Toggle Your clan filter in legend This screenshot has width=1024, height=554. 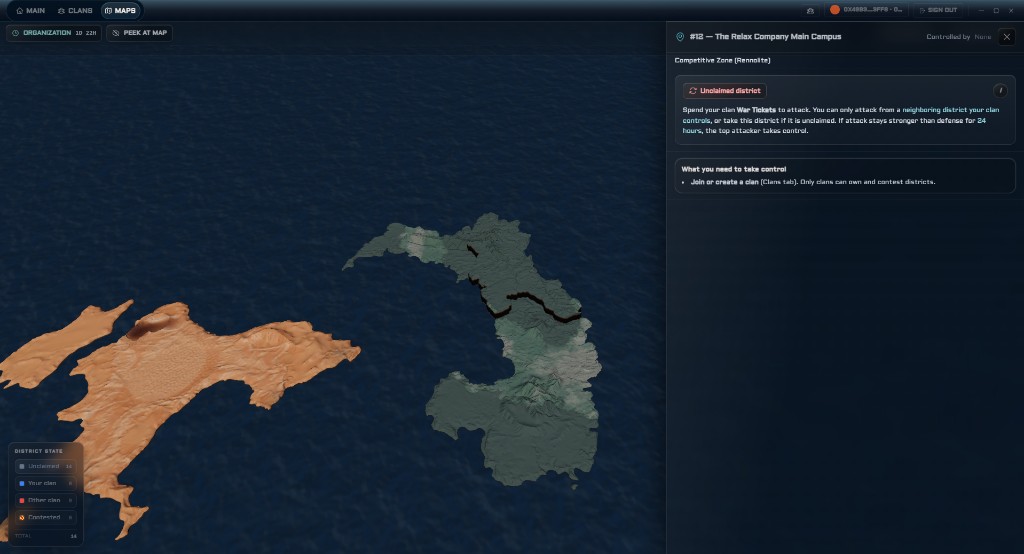pyautogui.click(x=44, y=483)
